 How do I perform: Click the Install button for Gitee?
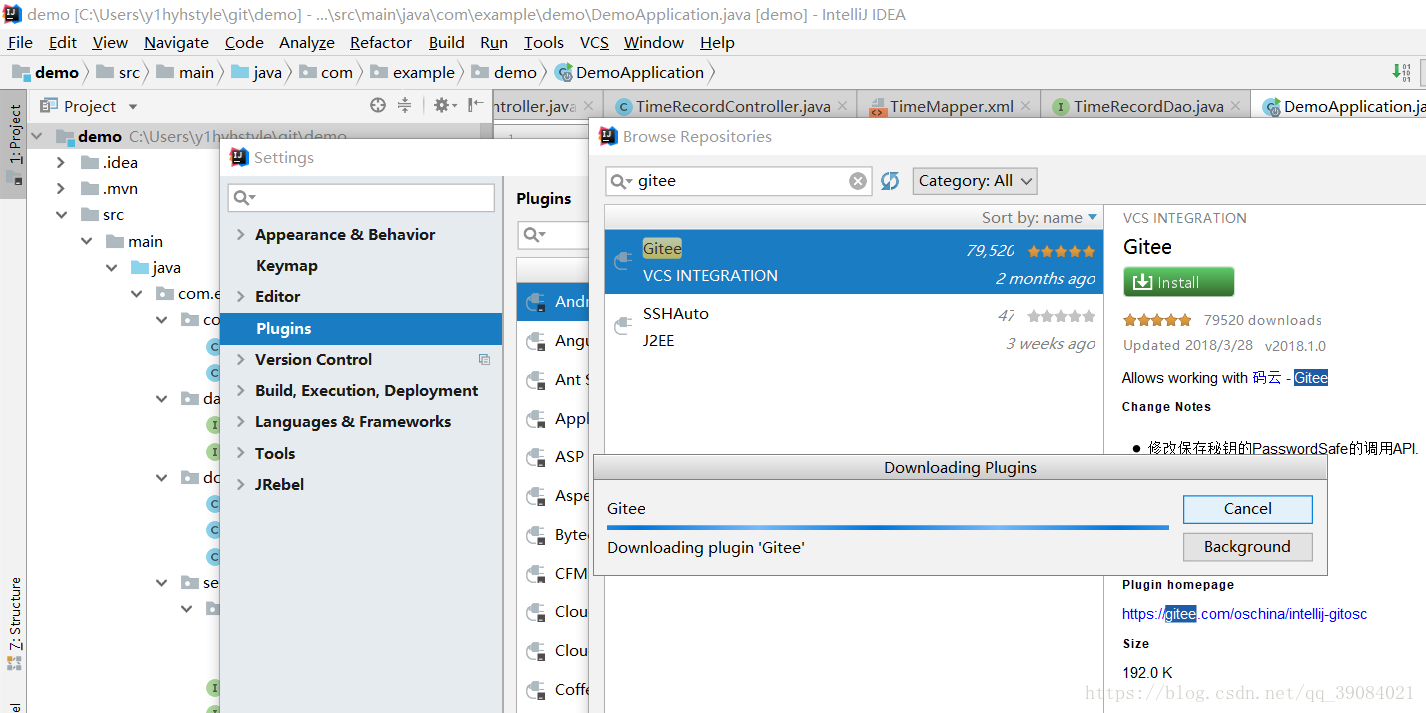[1178, 282]
